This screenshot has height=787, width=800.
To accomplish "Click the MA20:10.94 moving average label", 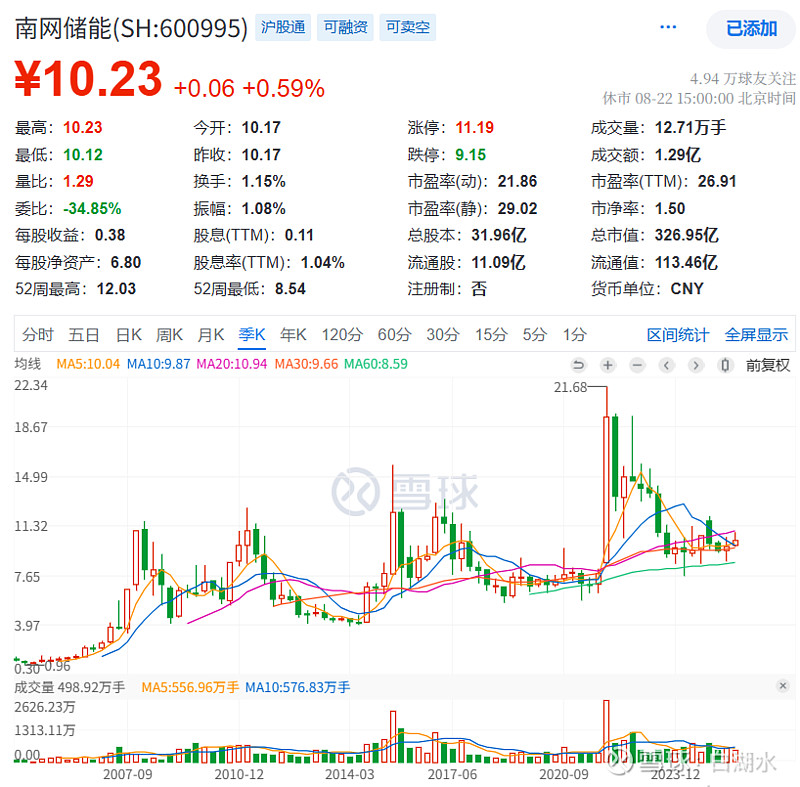I will (232, 364).
